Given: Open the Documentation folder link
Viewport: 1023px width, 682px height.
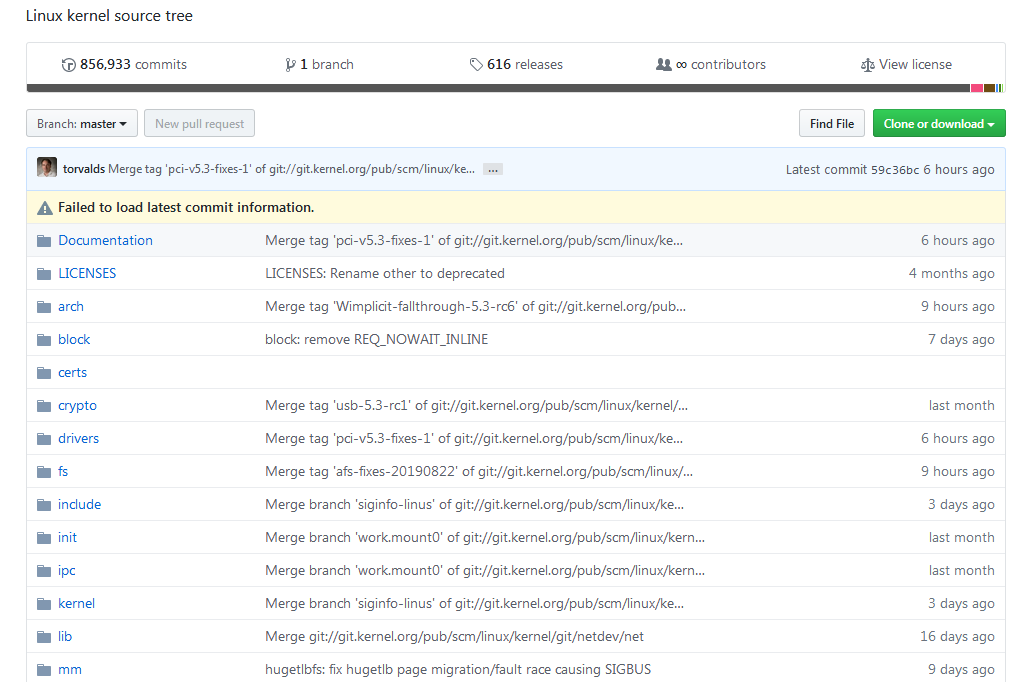Looking at the screenshot, I should (105, 240).
